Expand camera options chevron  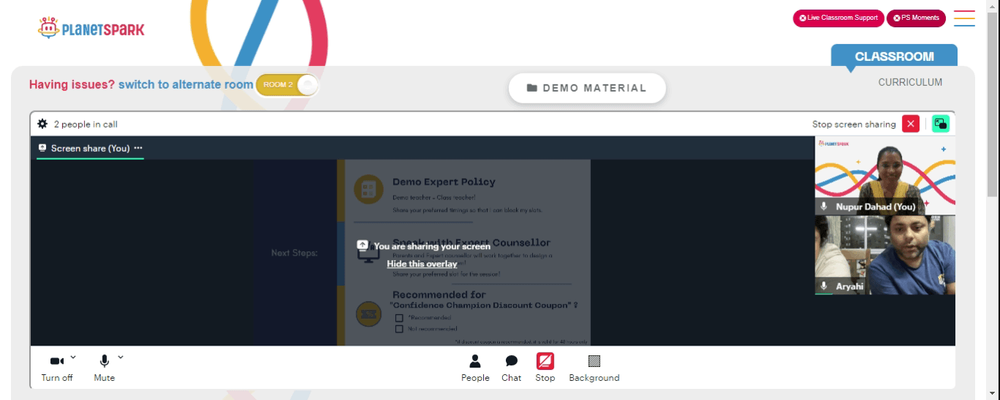click(x=73, y=357)
